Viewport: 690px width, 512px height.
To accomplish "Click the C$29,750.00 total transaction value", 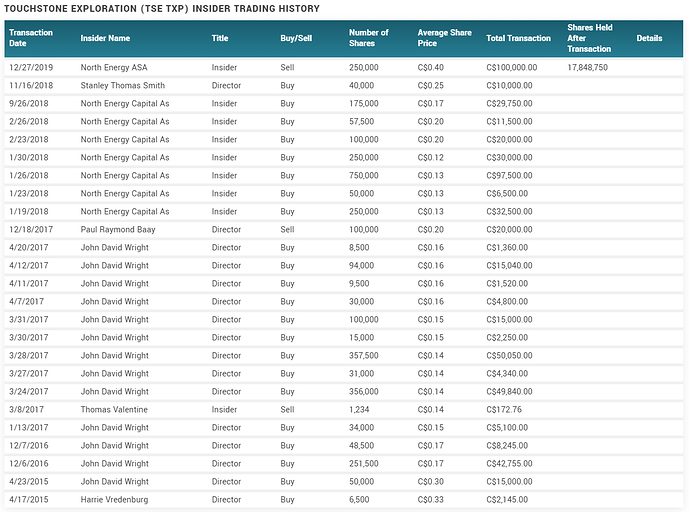I will tap(509, 103).
